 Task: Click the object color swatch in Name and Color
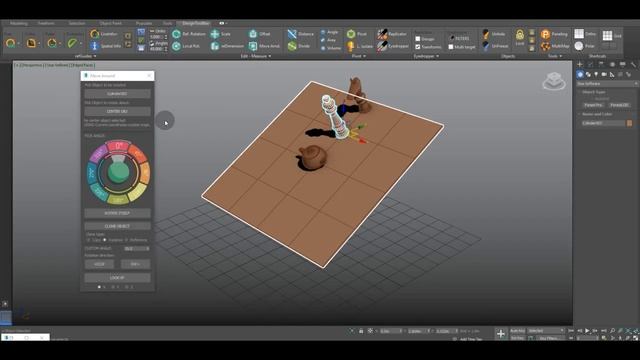pos(629,123)
